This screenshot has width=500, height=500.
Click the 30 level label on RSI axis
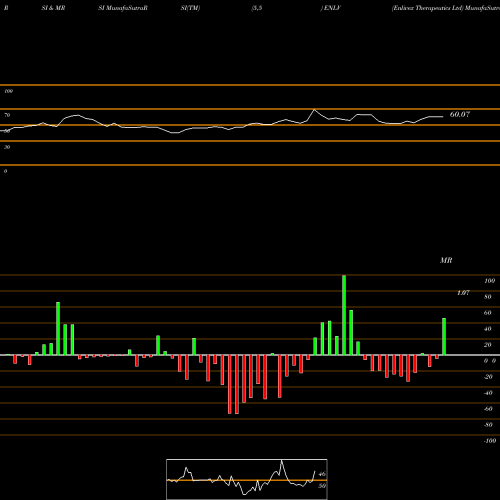[7, 147]
